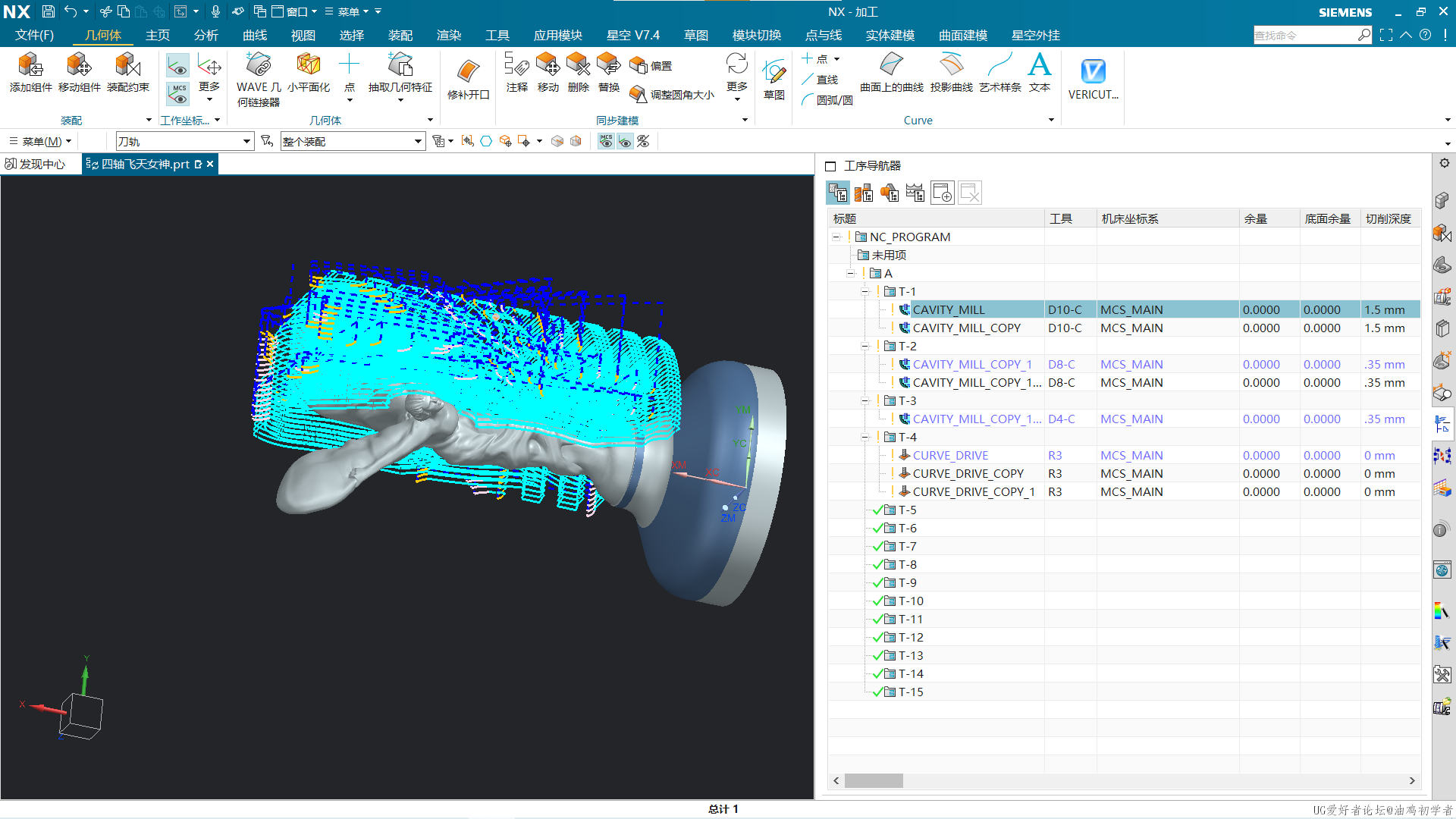1456x819 pixels.
Task: Click the 注释 button
Action: click(x=516, y=74)
